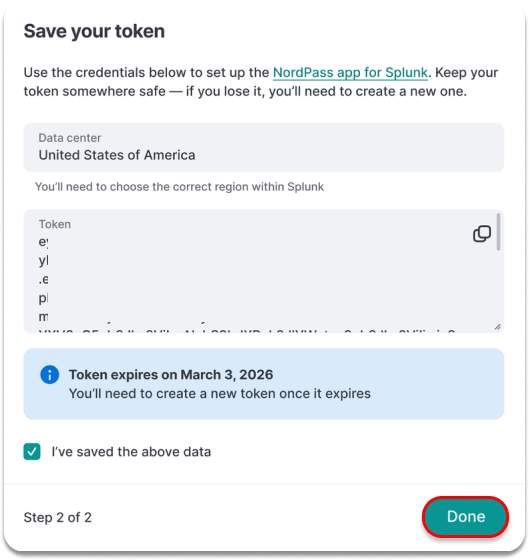
Task: Open the NordPass app for Splunk link
Action: coord(350,72)
